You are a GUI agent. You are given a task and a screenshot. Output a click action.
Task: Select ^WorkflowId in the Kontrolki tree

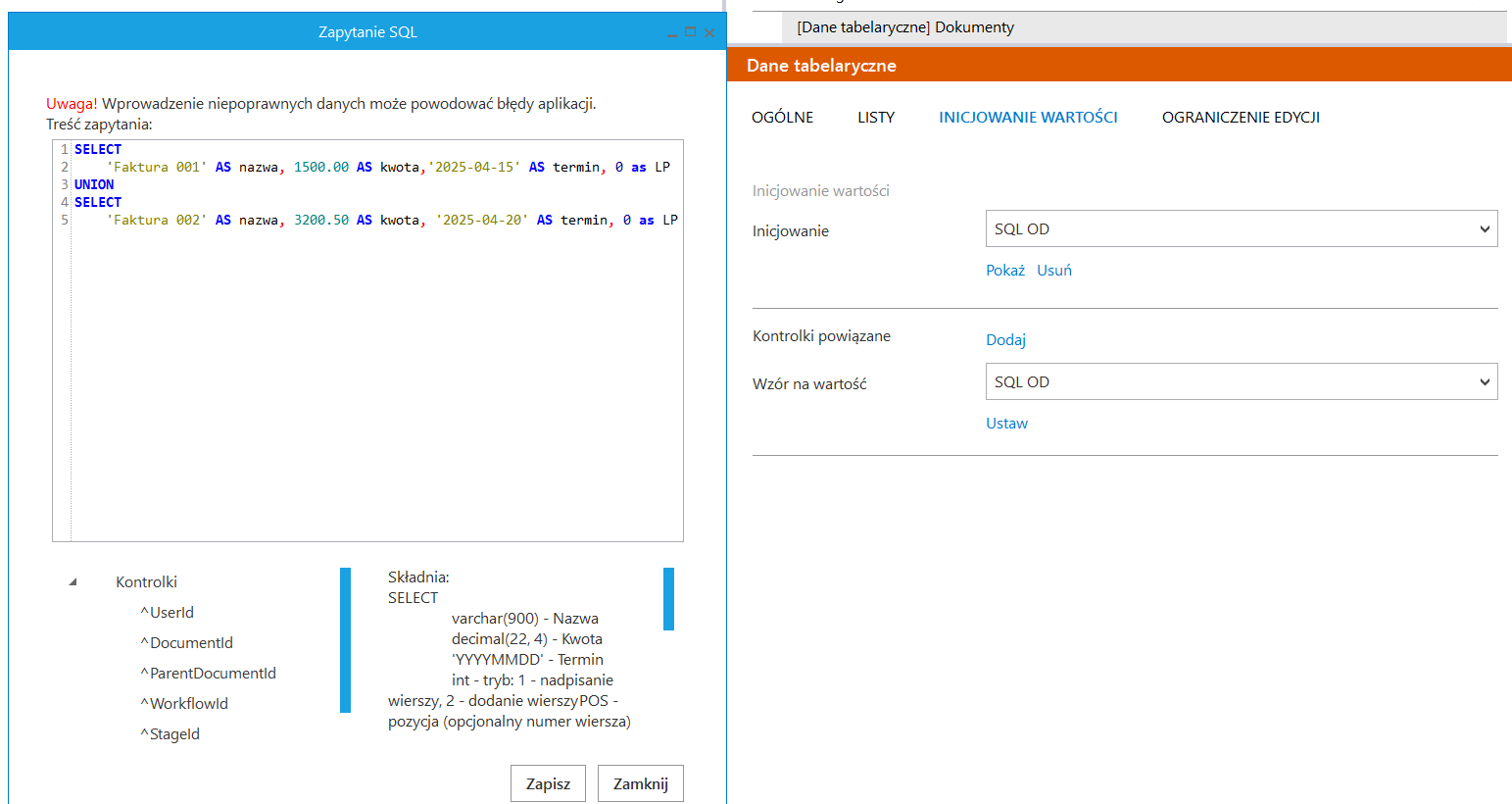point(184,704)
